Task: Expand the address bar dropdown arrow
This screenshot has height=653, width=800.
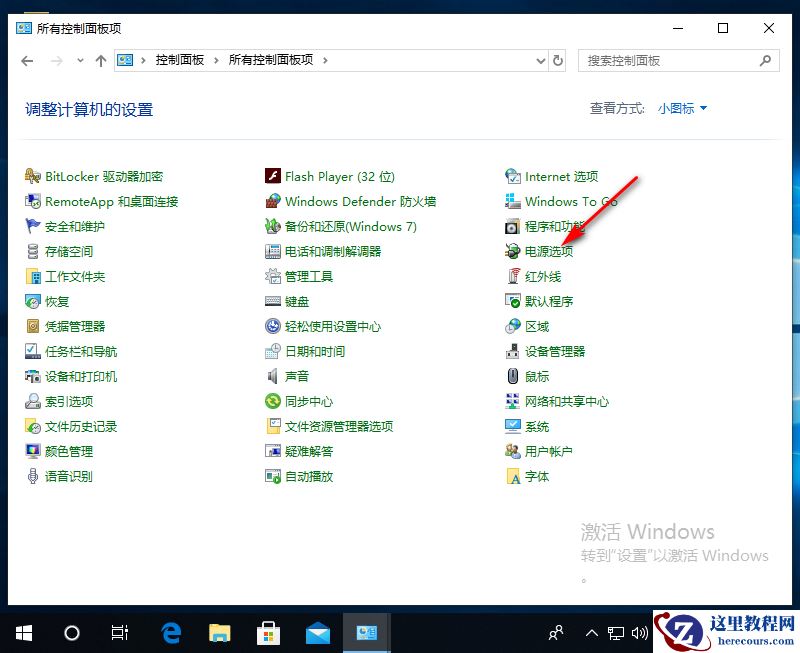Action: point(541,60)
